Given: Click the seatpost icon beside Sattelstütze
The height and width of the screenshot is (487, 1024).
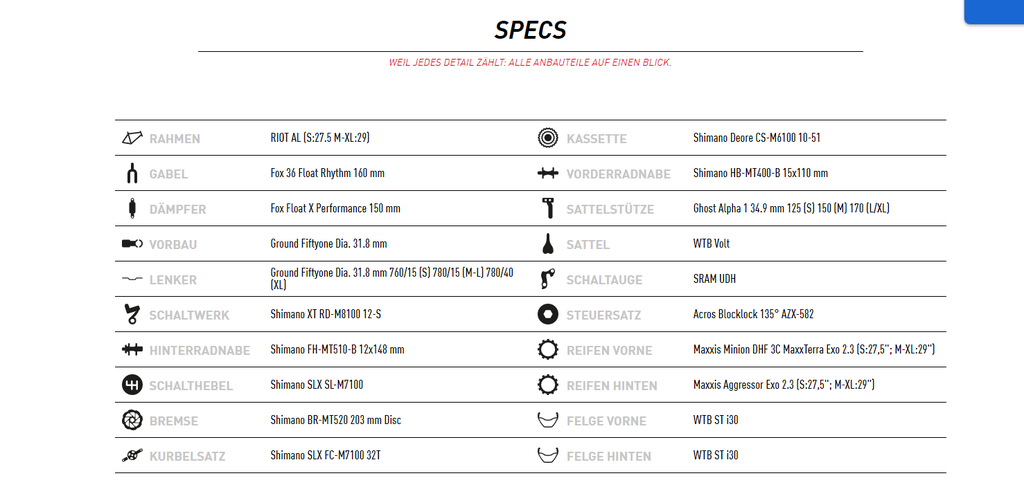Looking at the screenshot, I should pyautogui.click(x=548, y=208).
